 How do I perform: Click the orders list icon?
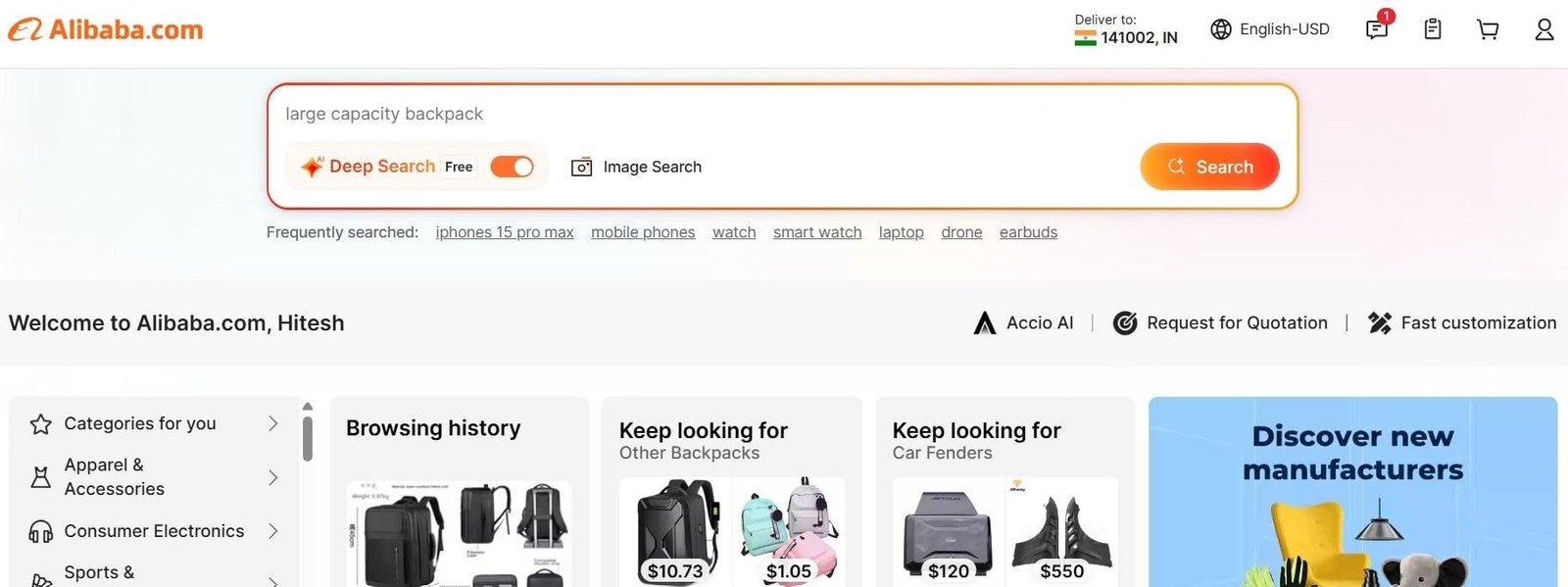pyautogui.click(x=1432, y=29)
